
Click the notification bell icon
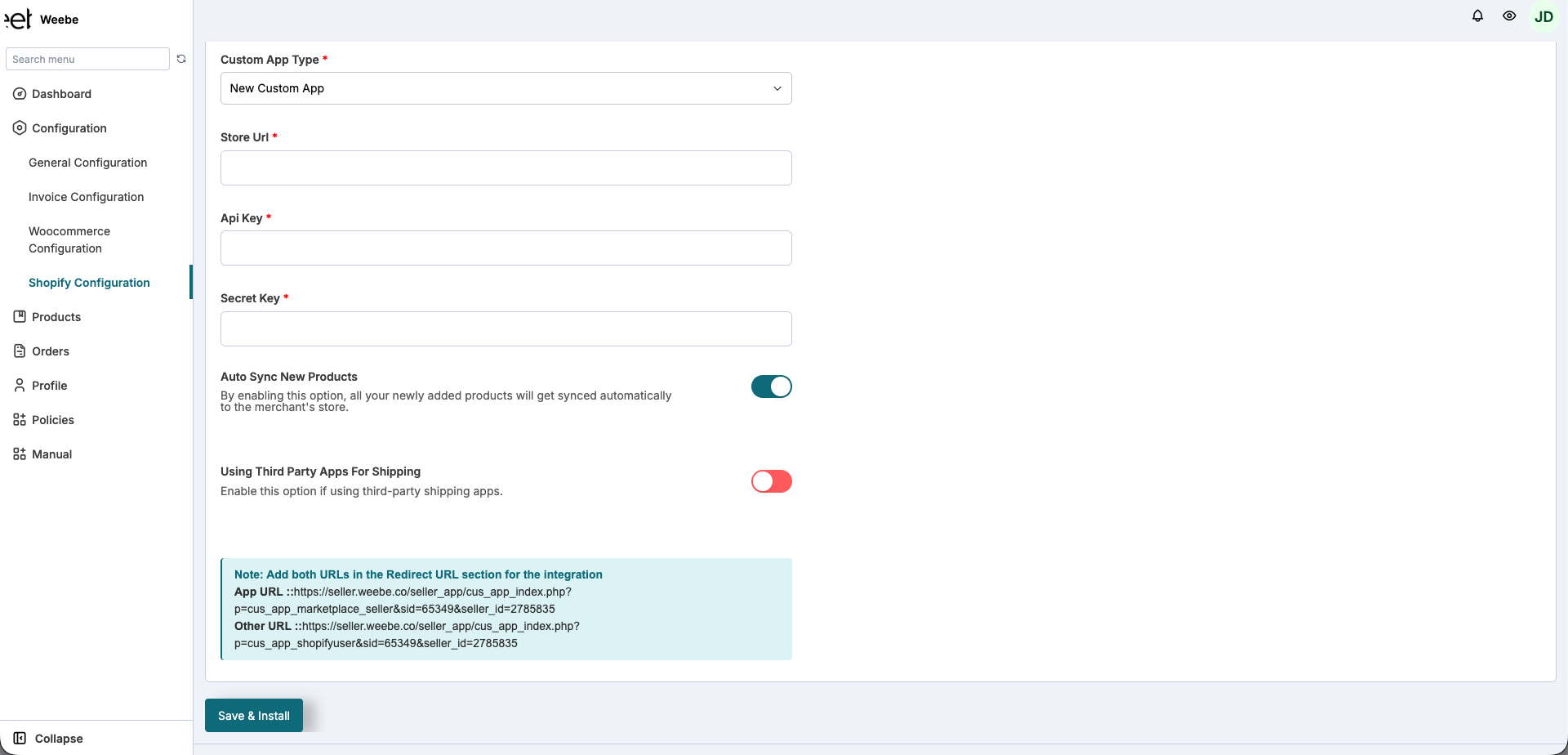[1478, 16]
